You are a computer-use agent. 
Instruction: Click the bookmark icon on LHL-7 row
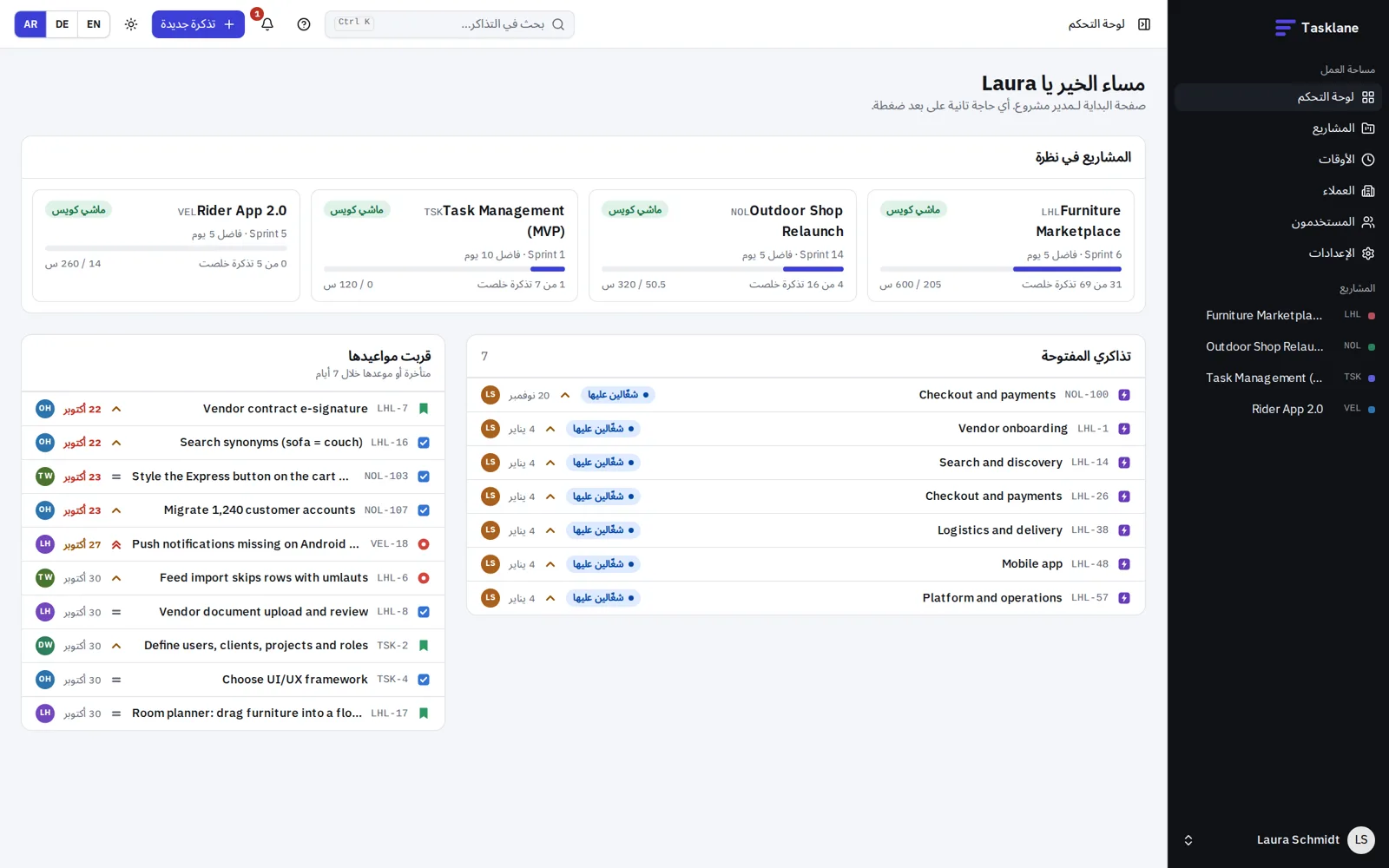coord(424,409)
